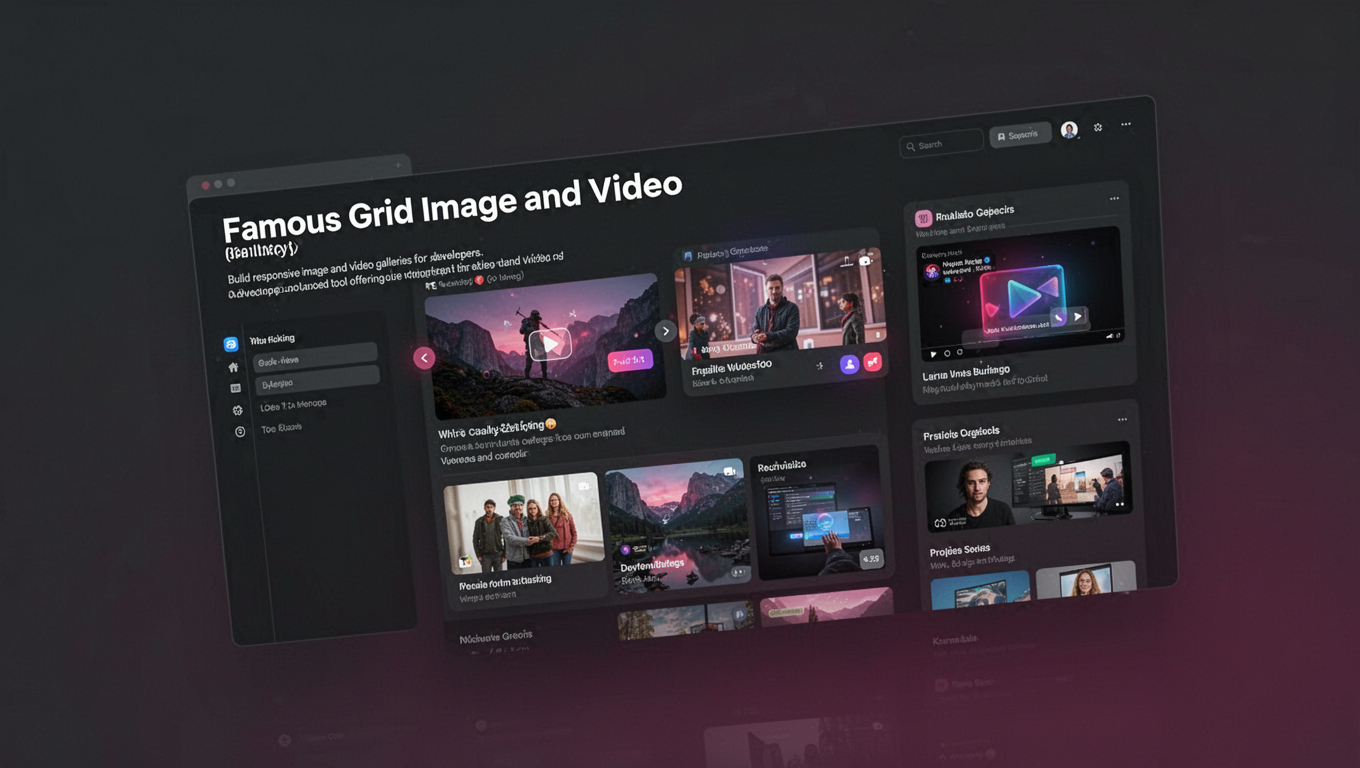Viewport: 1360px width, 768px height.
Task: Click the settings gear in the top-right header
Action: [1098, 127]
